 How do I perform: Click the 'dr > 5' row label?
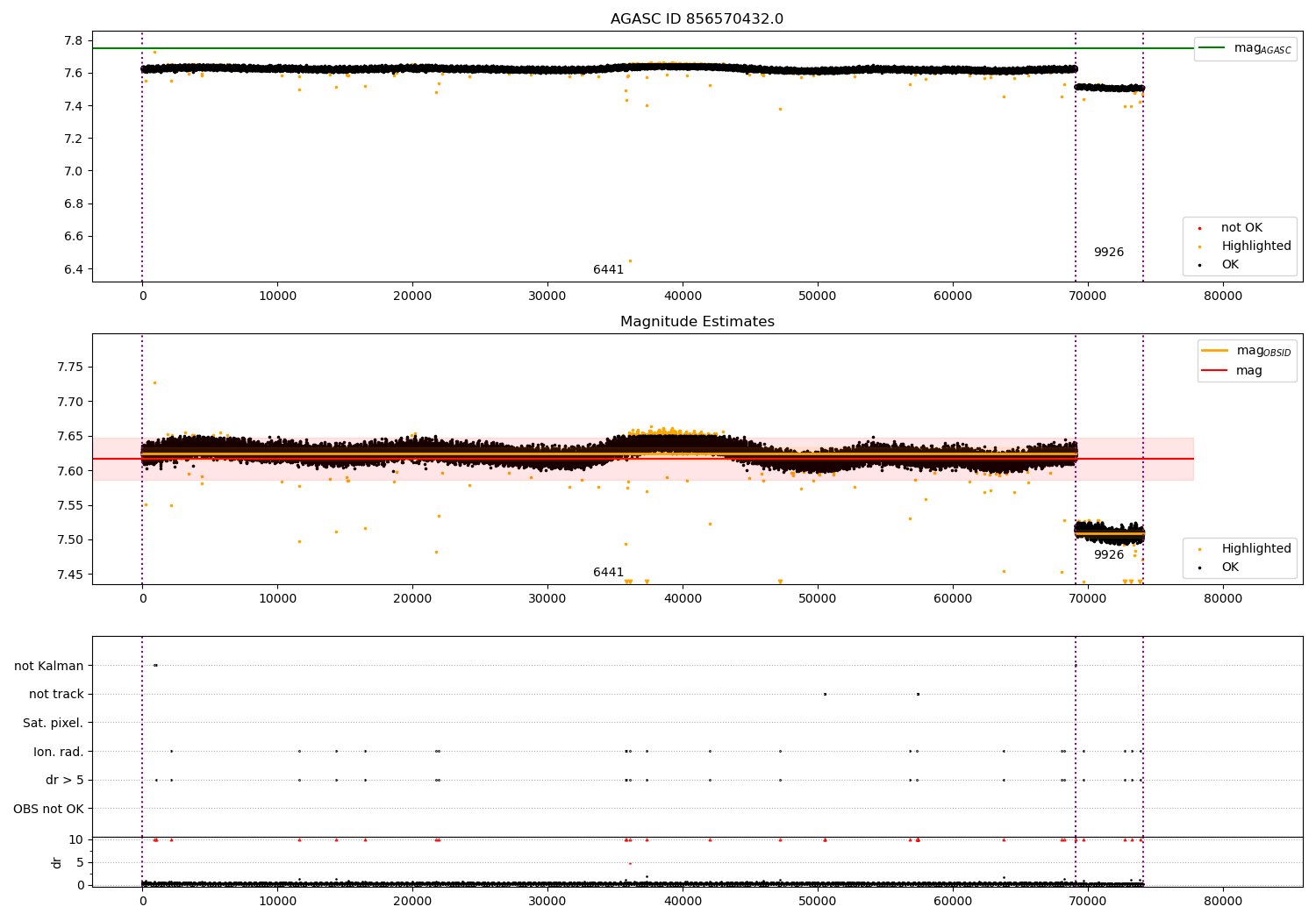click(65, 781)
